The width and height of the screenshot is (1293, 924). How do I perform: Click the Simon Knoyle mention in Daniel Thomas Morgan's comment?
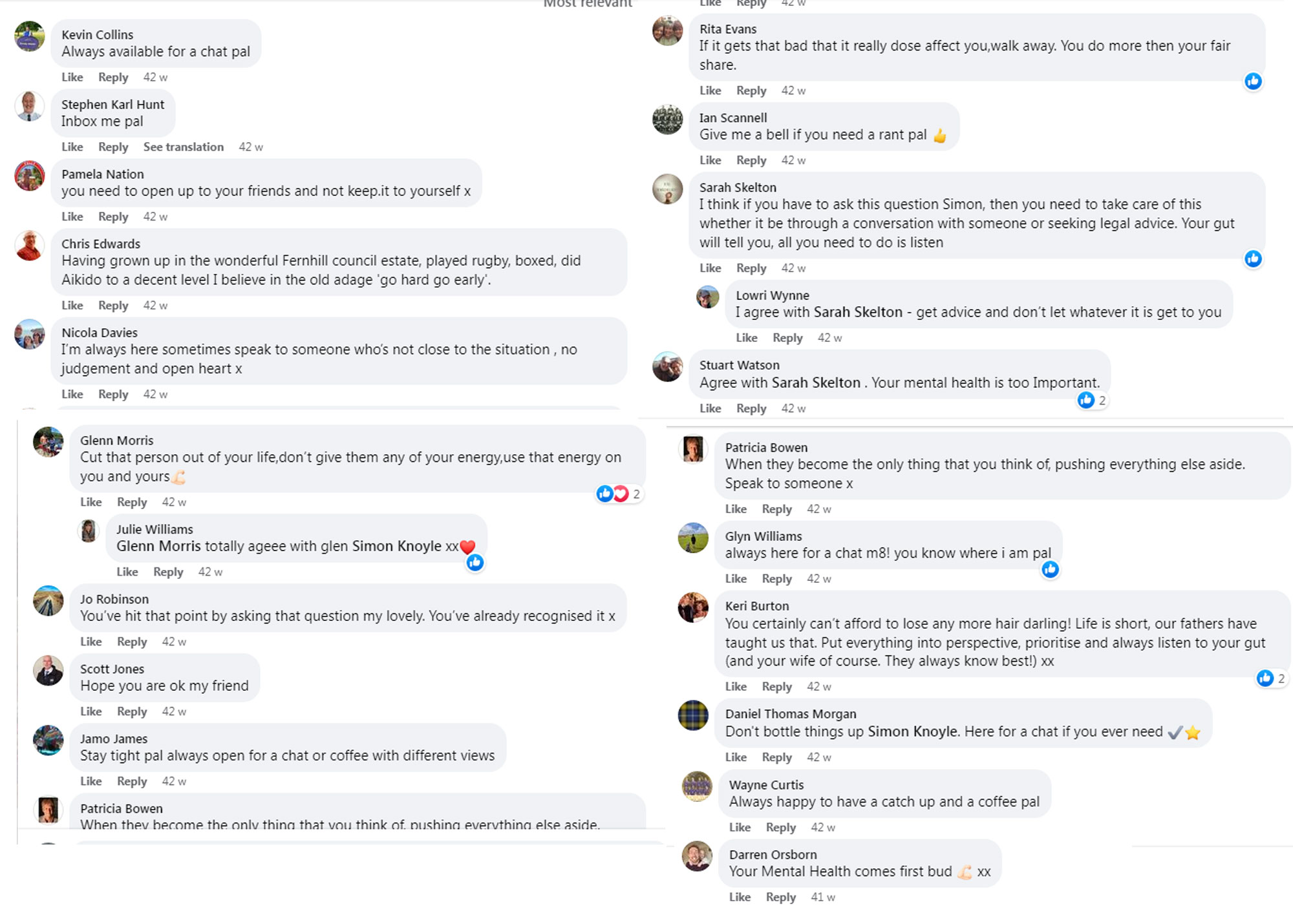(x=912, y=731)
